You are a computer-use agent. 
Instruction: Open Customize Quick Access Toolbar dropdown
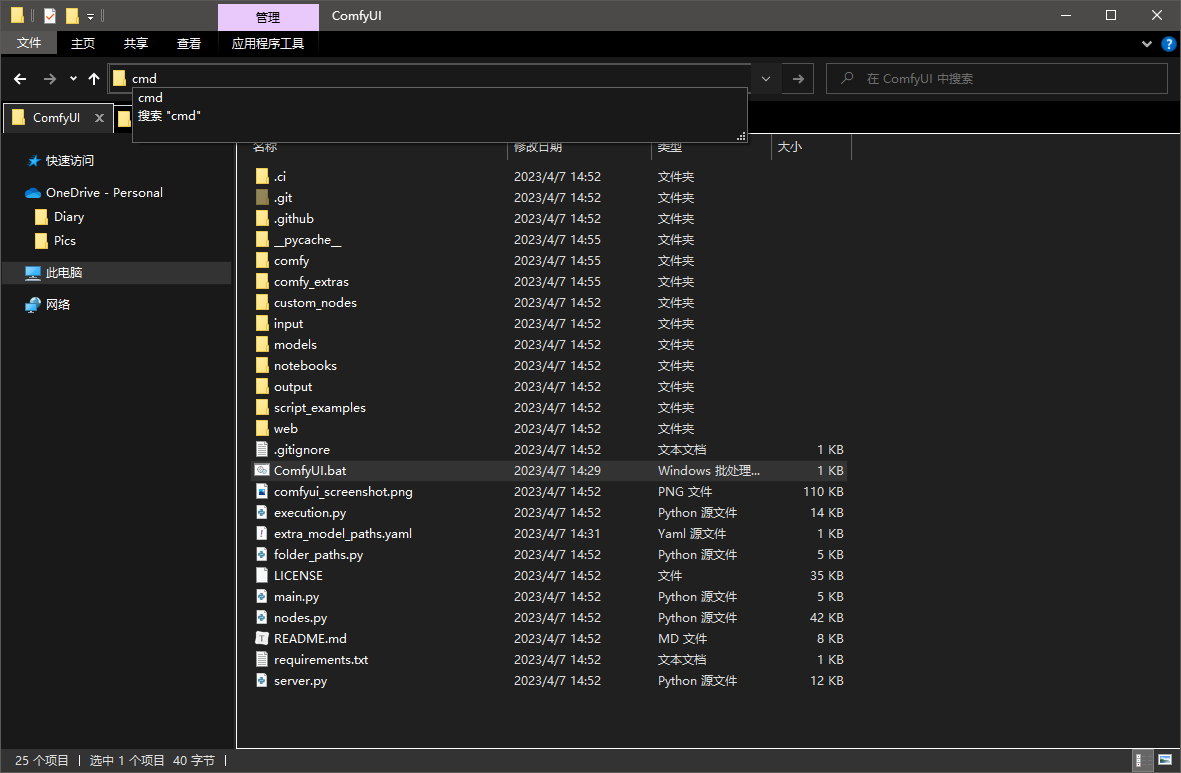[x=90, y=16]
